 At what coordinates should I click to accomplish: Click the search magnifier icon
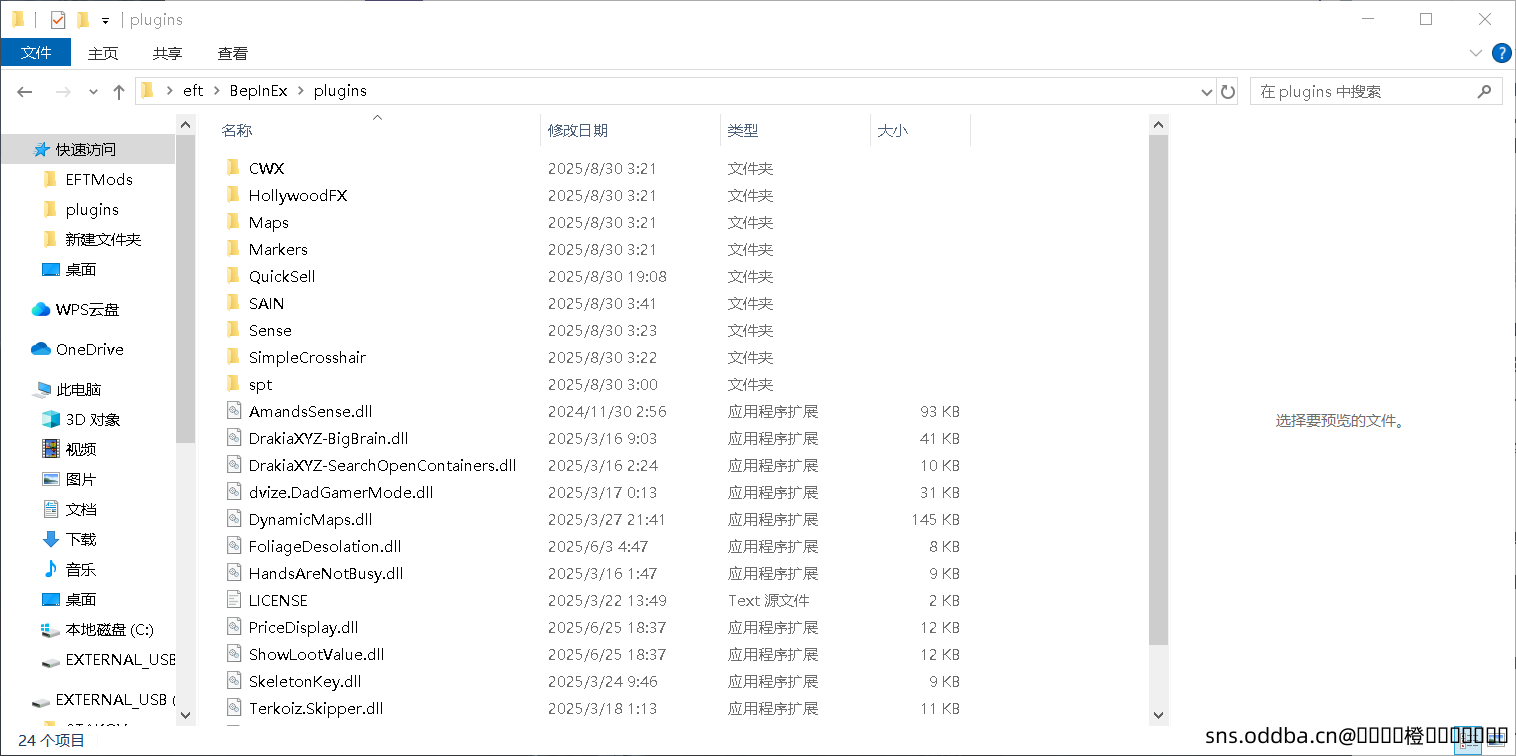coord(1484,91)
